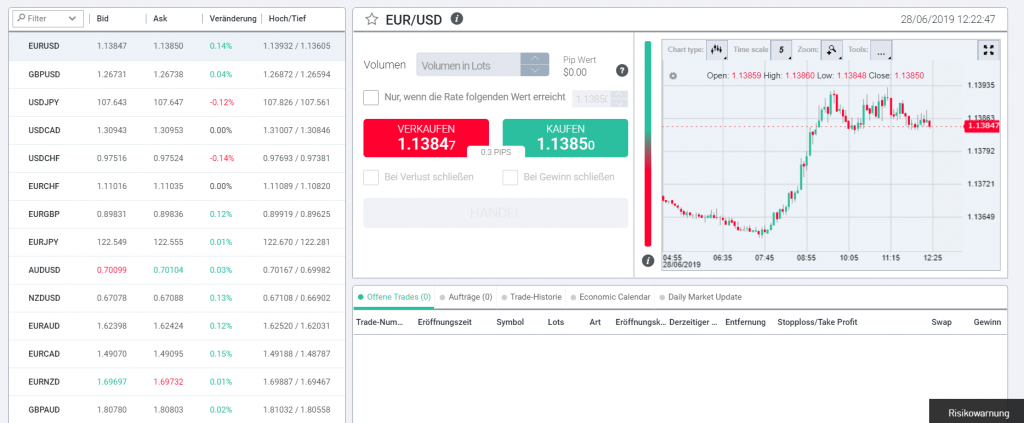Select the USDJPY row
This screenshot has width=1024, height=423.
click(177, 102)
